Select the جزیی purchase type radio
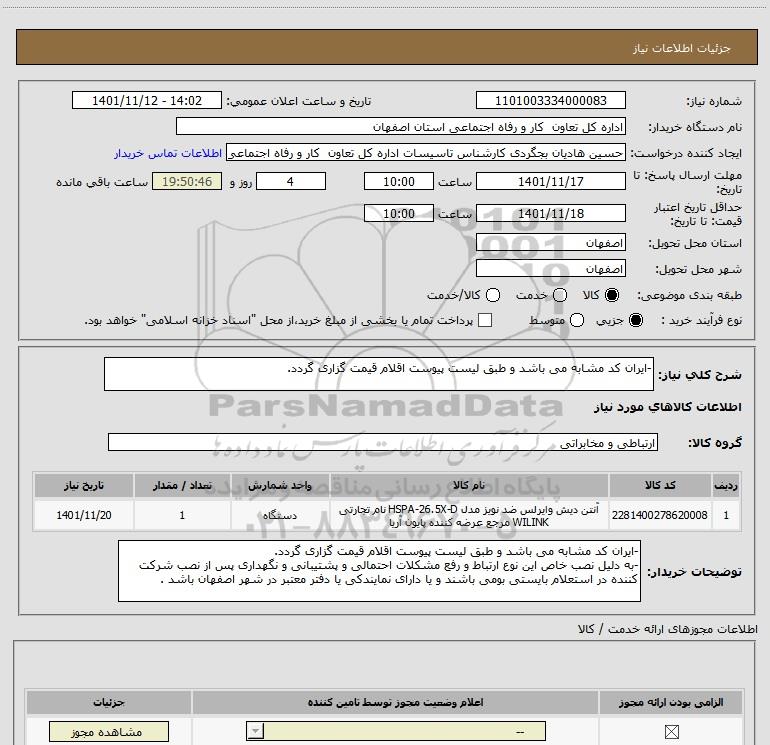Viewport: 770px width, 745px height. coord(636,320)
